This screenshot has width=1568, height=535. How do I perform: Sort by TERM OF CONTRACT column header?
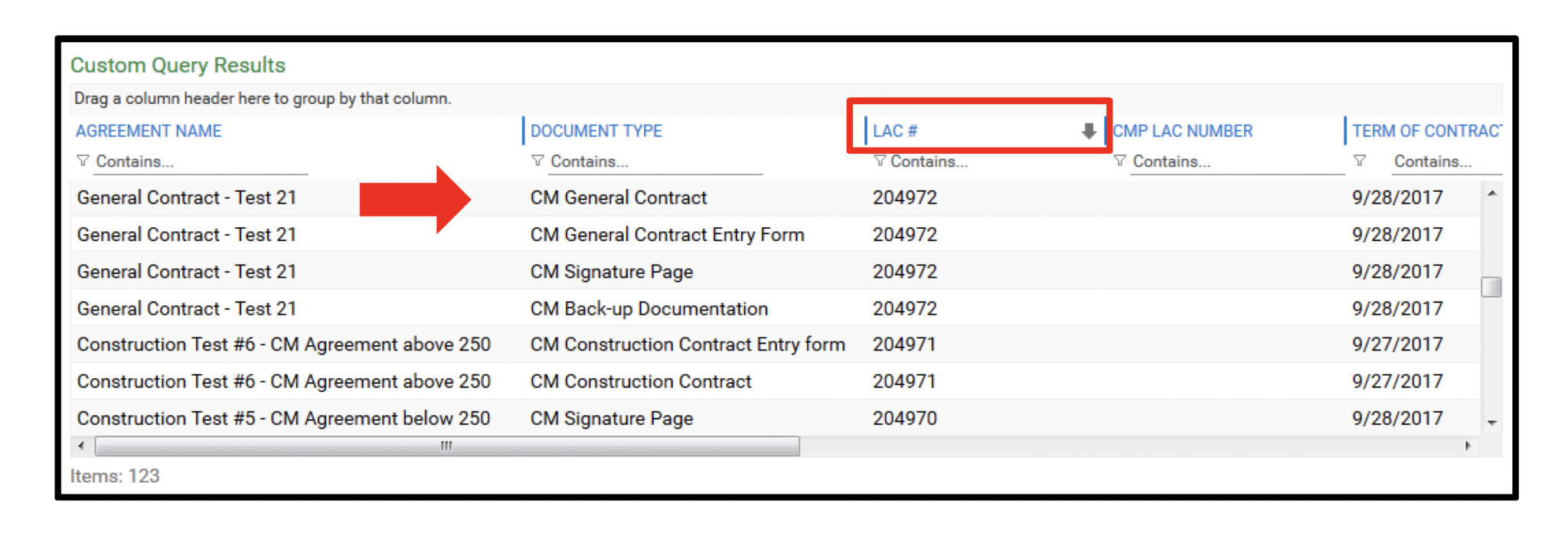coord(1426,131)
